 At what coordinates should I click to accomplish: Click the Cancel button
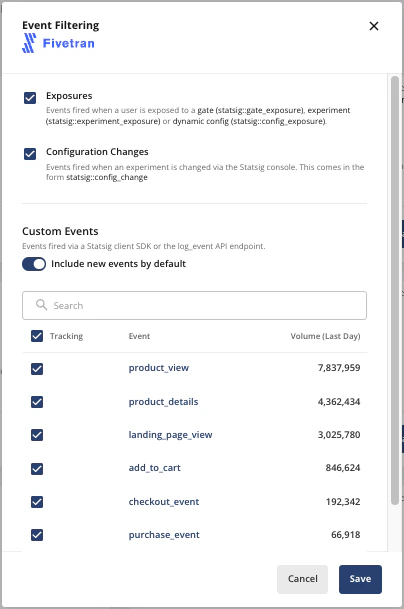(302, 579)
